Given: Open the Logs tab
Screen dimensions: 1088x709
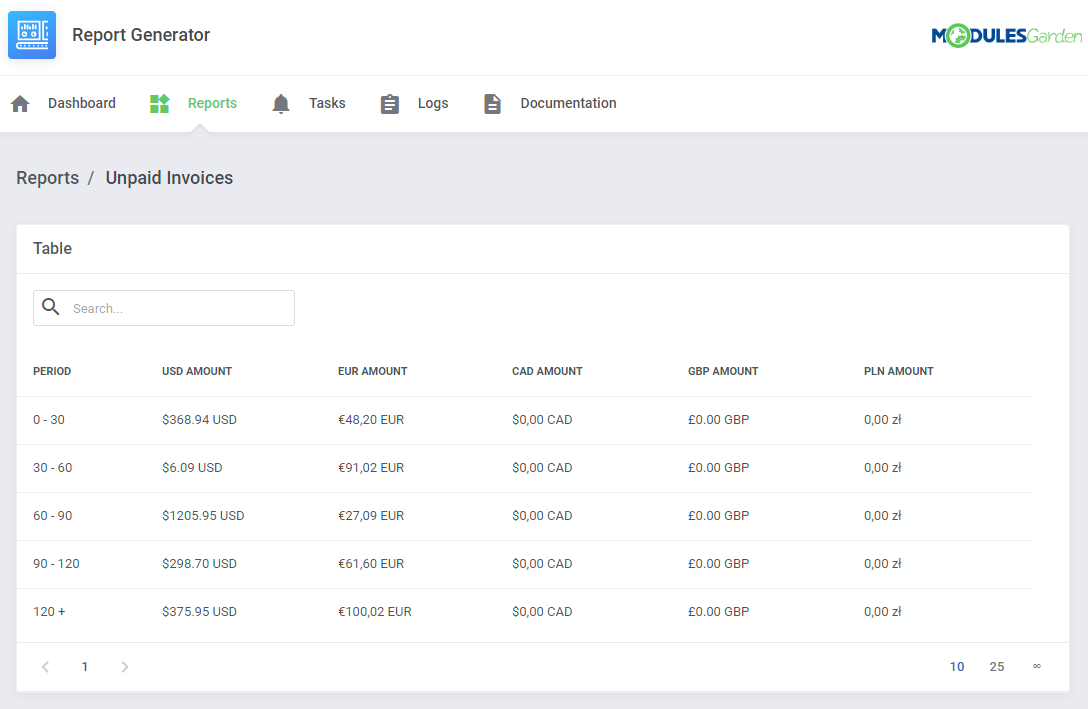Looking at the screenshot, I should point(433,103).
